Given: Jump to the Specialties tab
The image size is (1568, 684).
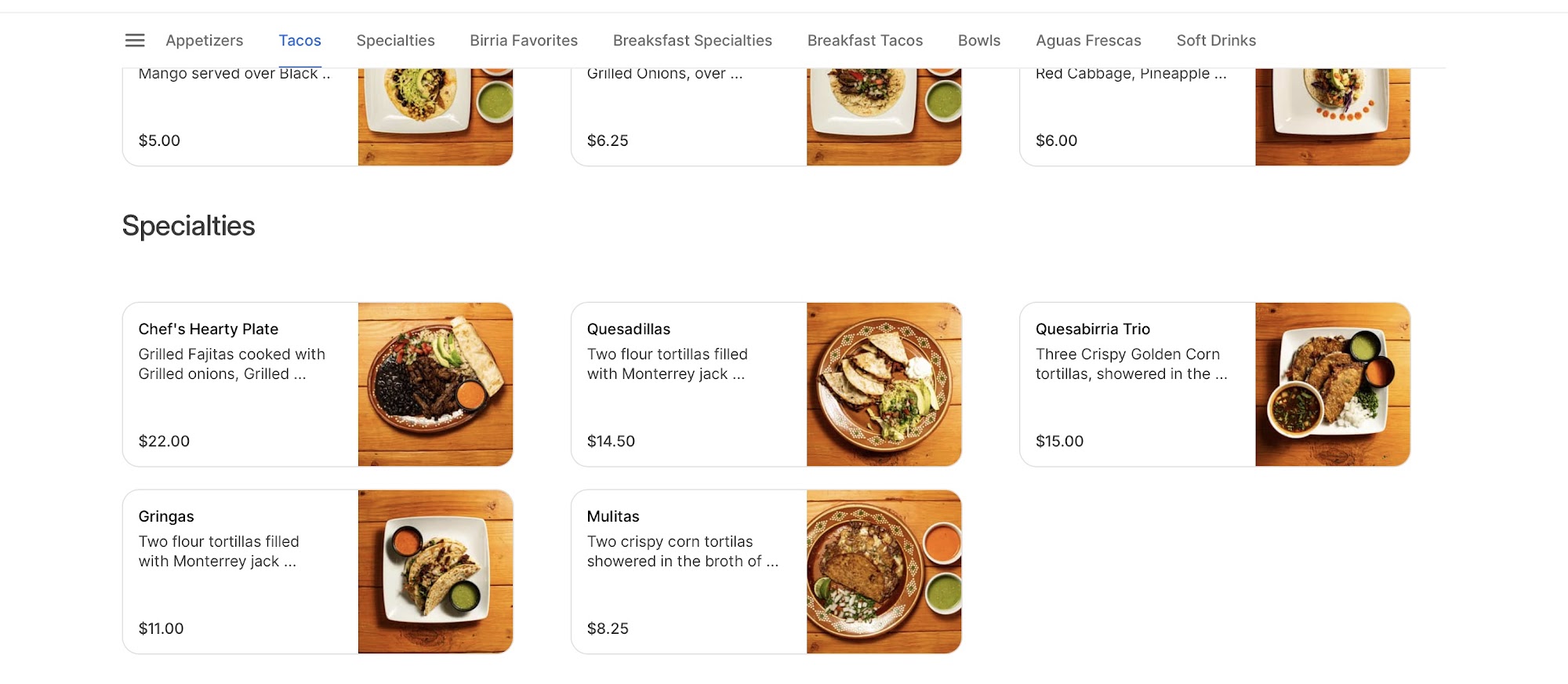Looking at the screenshot, I should [395, 41].
